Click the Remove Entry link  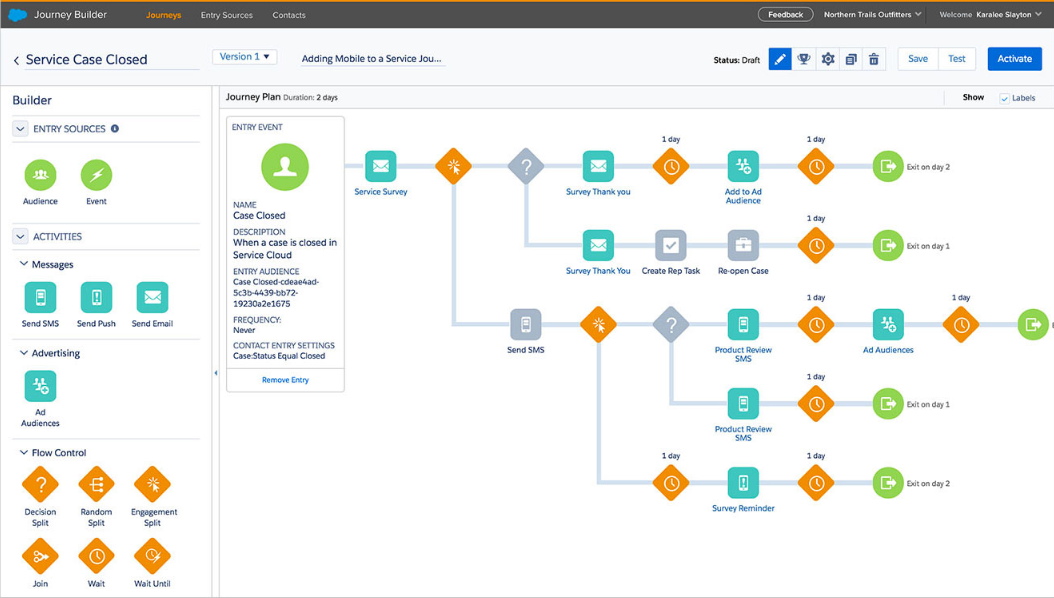(x=285, y=380)
